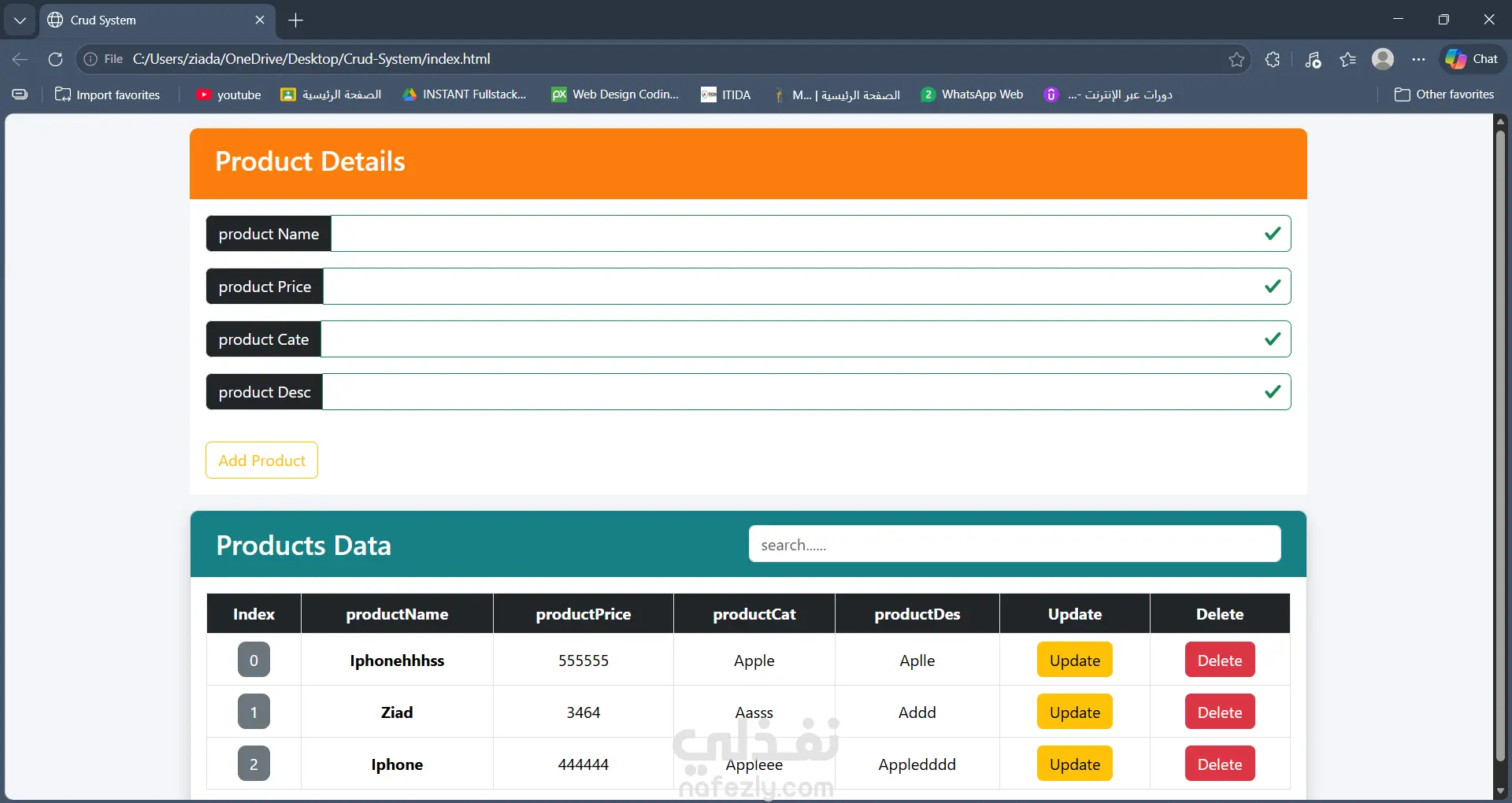Viewport: 1512px width, 803px height.
Task: Click the products search box
Action: [x=1014, y=545]
